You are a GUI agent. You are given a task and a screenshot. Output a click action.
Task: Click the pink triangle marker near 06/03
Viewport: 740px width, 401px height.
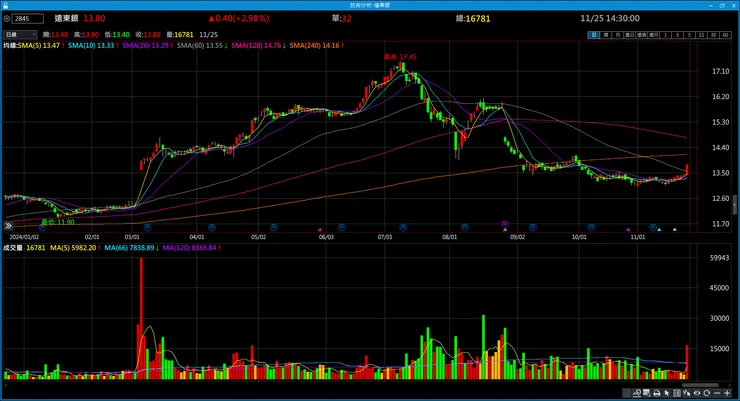[320, 230]
